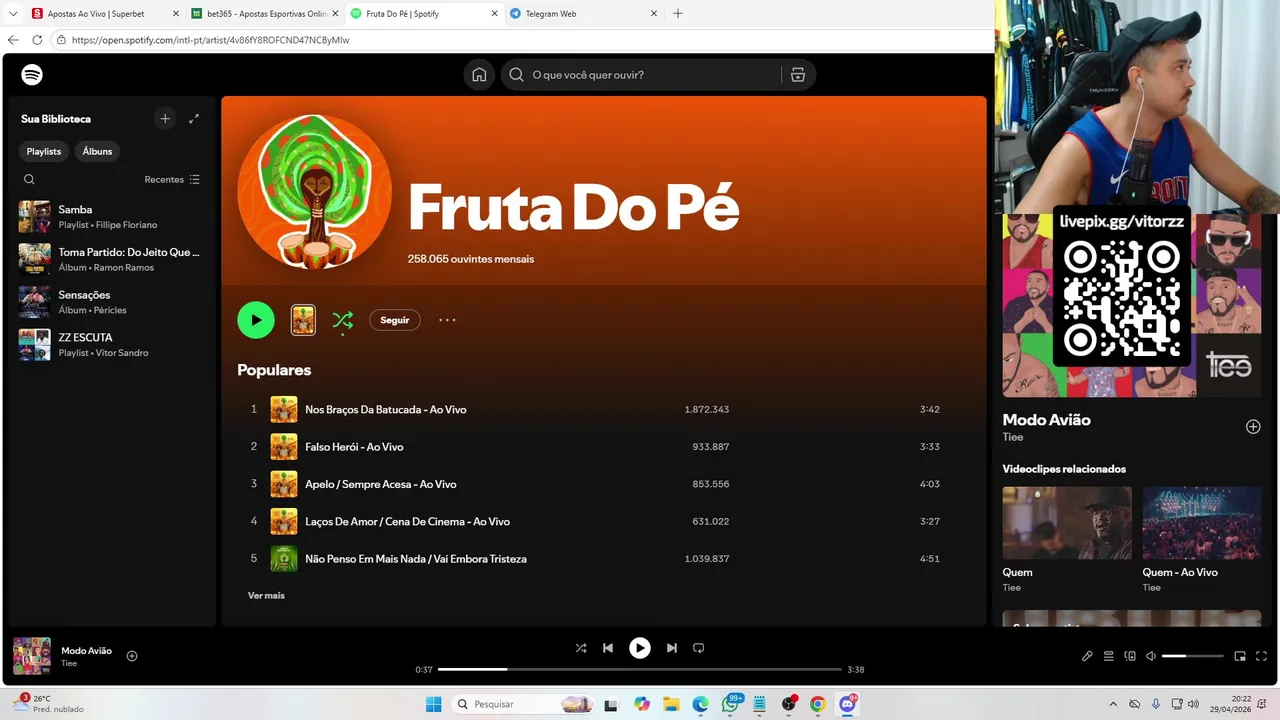Search within library using magnifier icon

click(x=29, y=180)
